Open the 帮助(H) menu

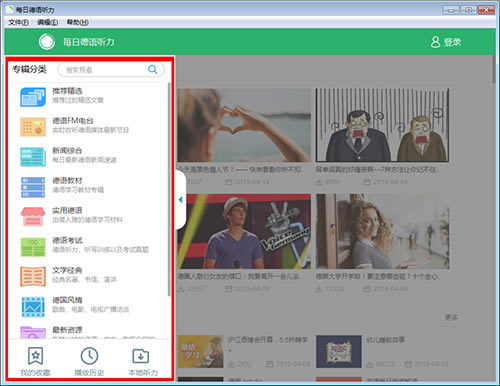77,22
